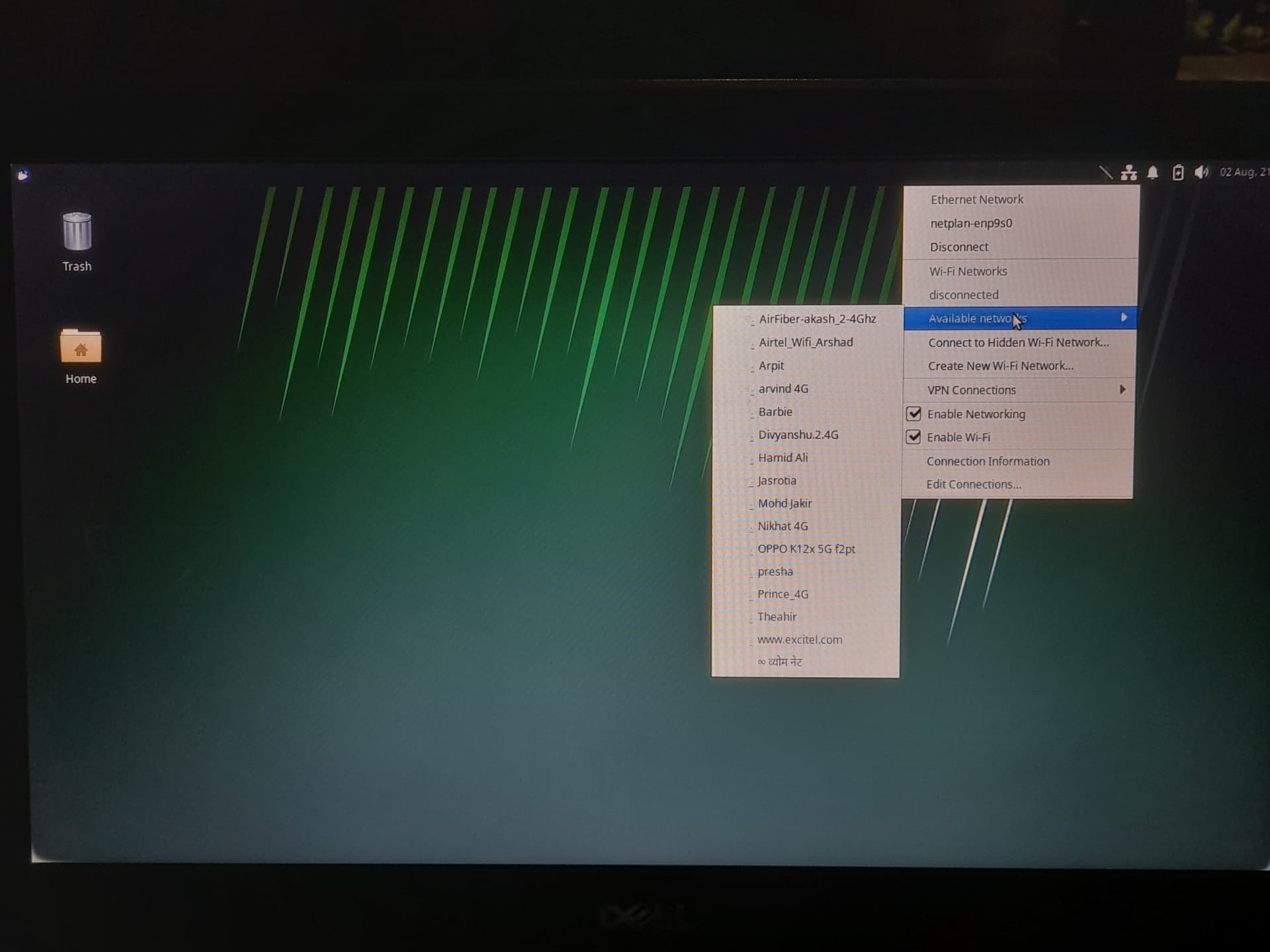Screen dimensions: 1270x952
Task: Open the Xubuntu whisker menu icon
Action: click(x=23, y=175)
